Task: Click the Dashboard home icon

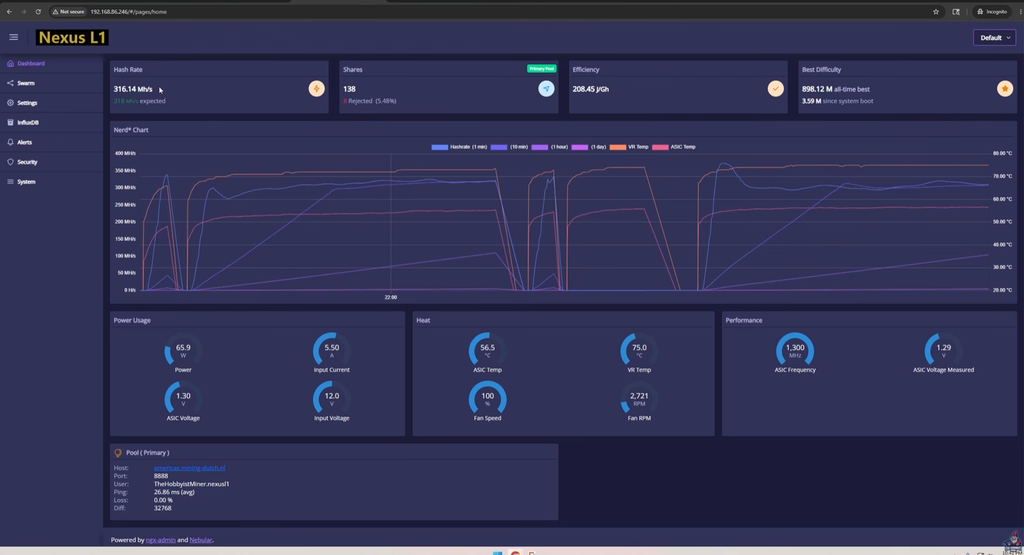Action: (10, 63)
